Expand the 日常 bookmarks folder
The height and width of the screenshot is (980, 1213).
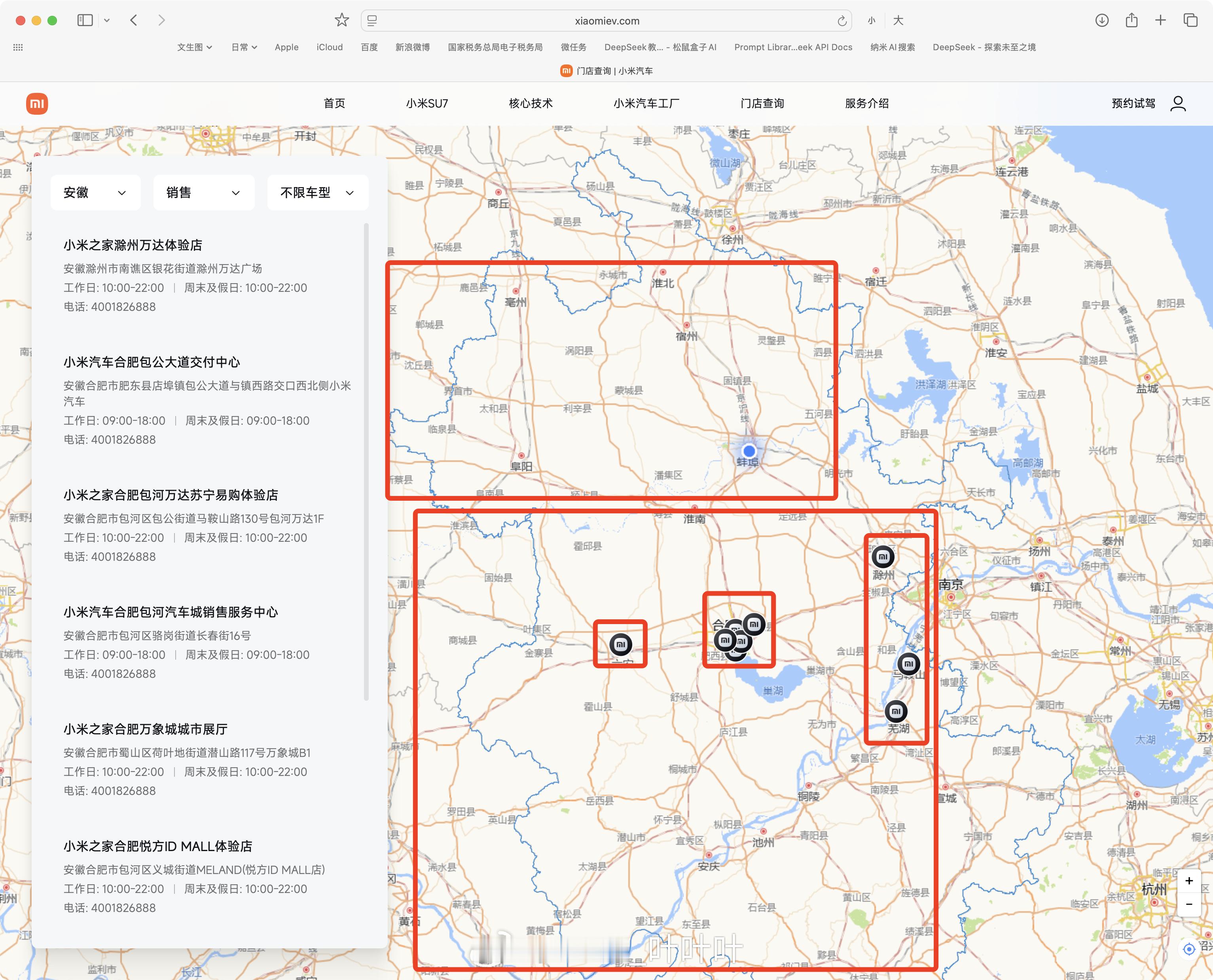click(244, 47)
